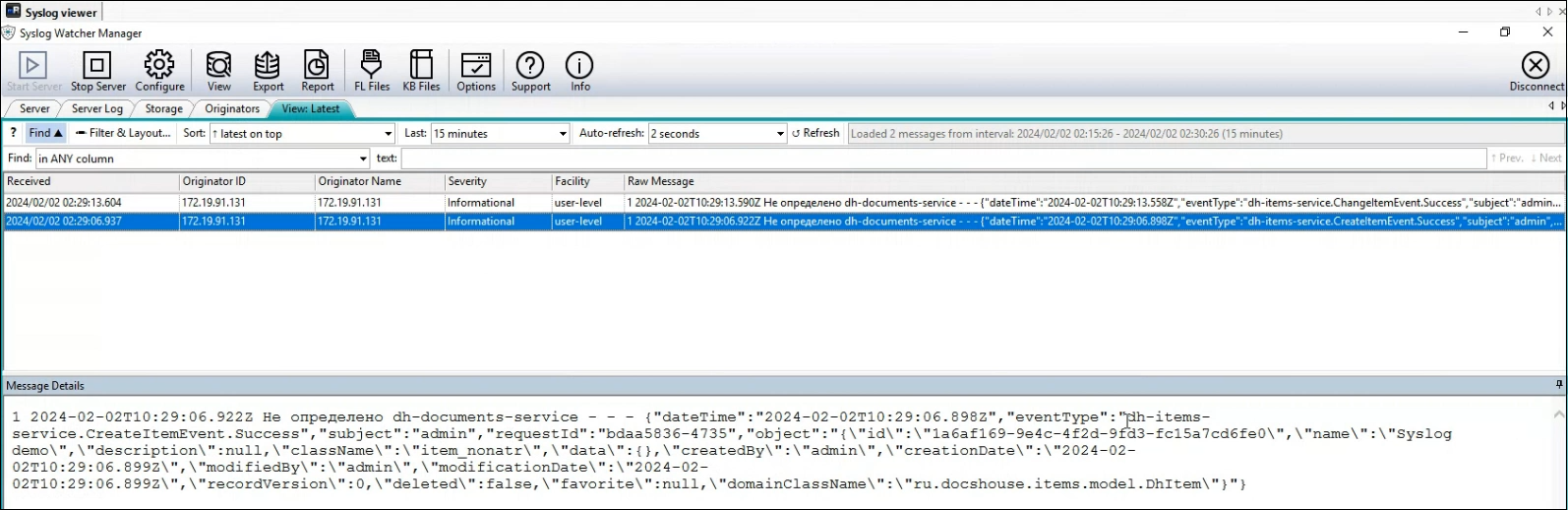Toggle the Filter & Layout panel
This screenshot has width=1568, height=510.
[123, 133]
